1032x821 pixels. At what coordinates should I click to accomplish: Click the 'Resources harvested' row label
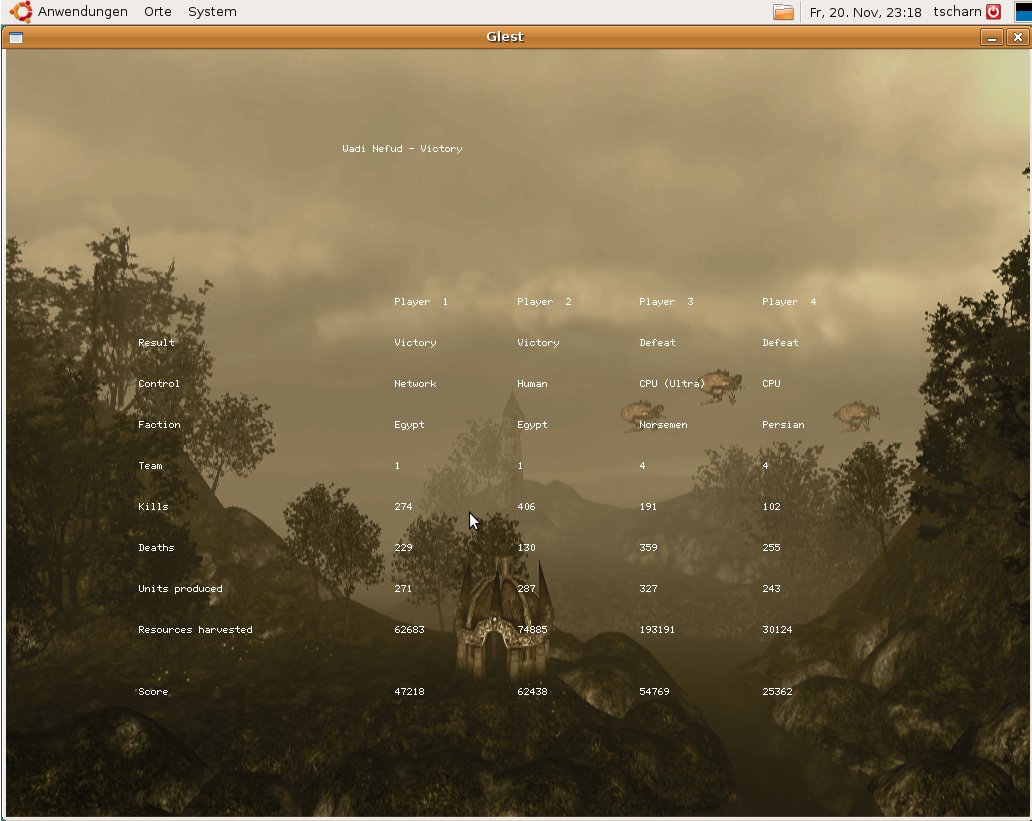coord(195,629)
